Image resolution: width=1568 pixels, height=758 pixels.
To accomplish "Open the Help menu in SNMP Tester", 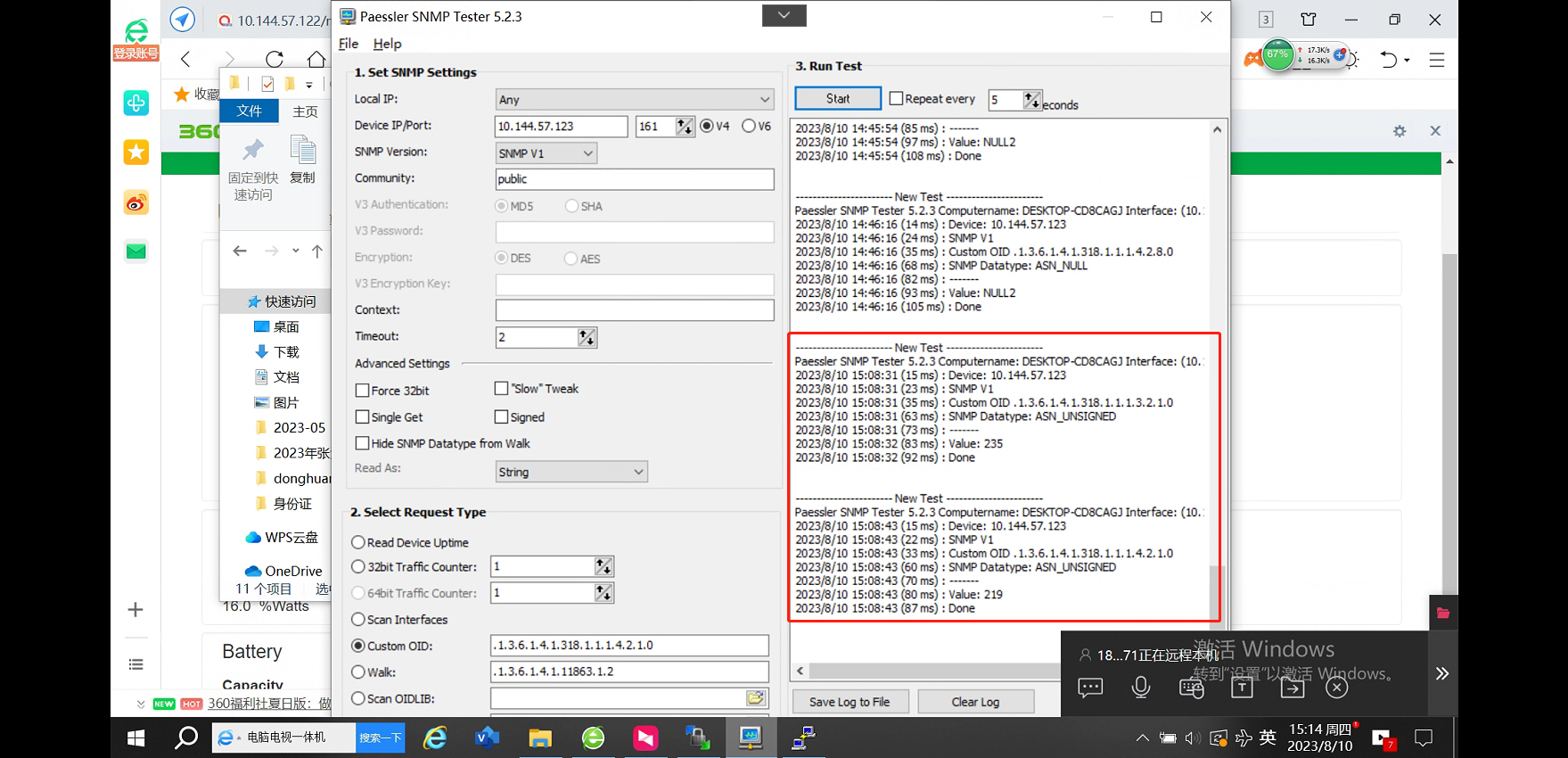I will (387, 44).
